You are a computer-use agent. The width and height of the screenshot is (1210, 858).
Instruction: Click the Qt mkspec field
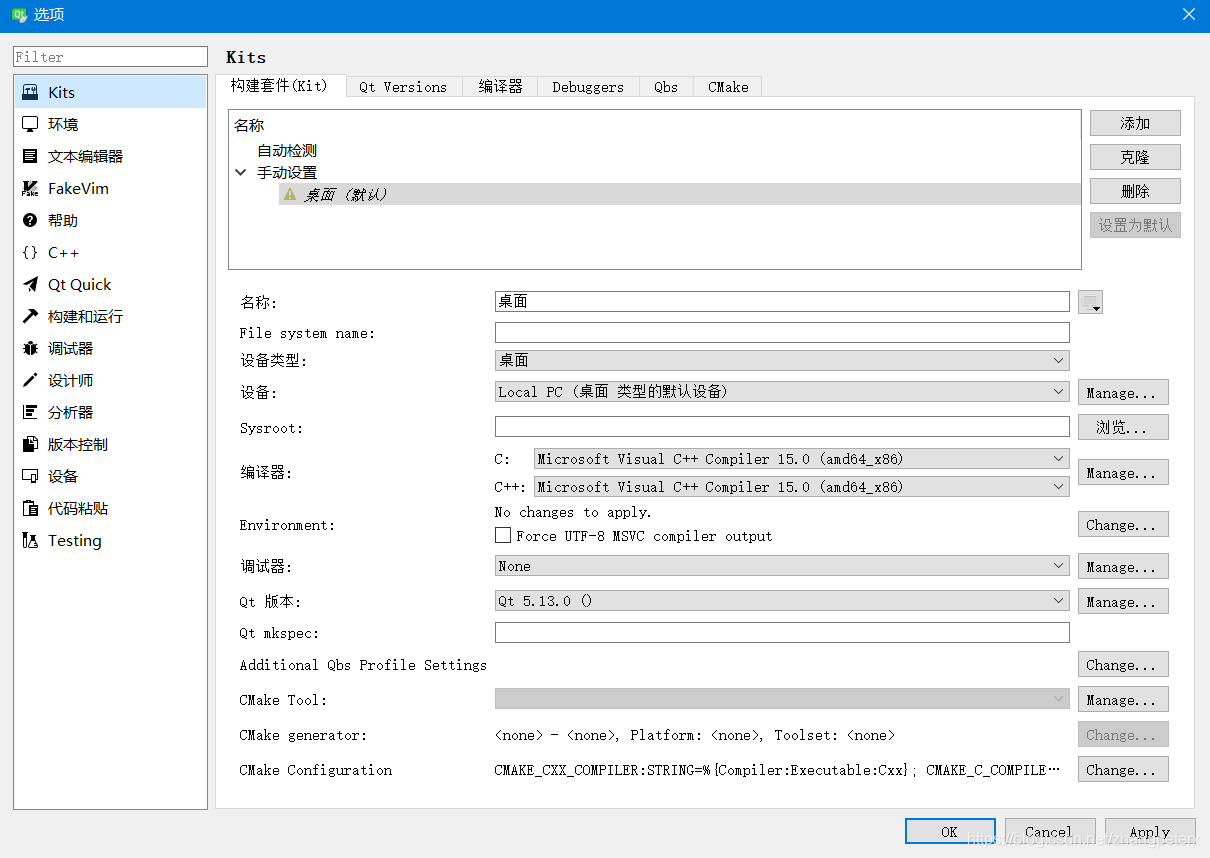(x=782, y=632)
